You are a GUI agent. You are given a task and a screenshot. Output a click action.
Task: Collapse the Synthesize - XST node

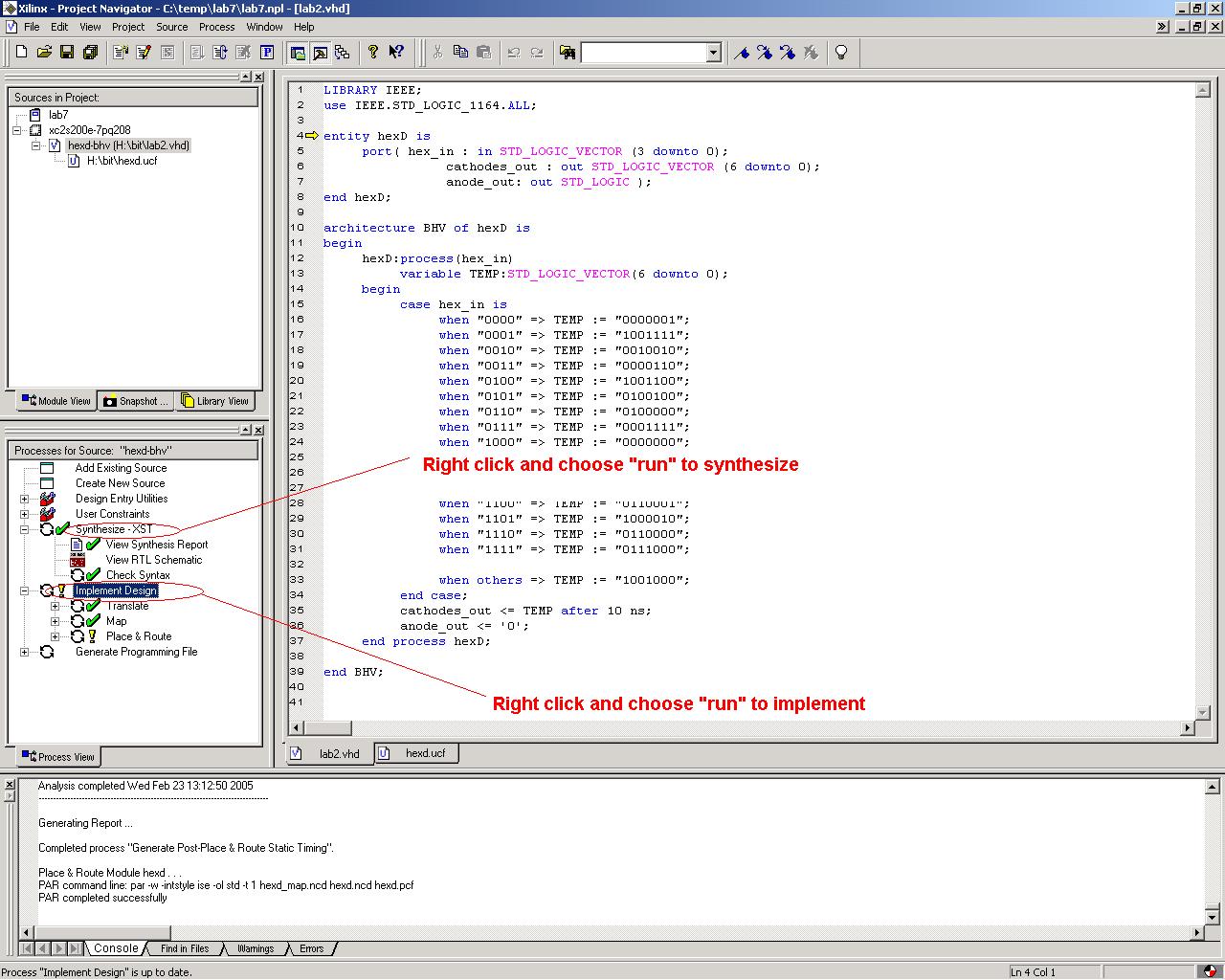coord(24,529)
